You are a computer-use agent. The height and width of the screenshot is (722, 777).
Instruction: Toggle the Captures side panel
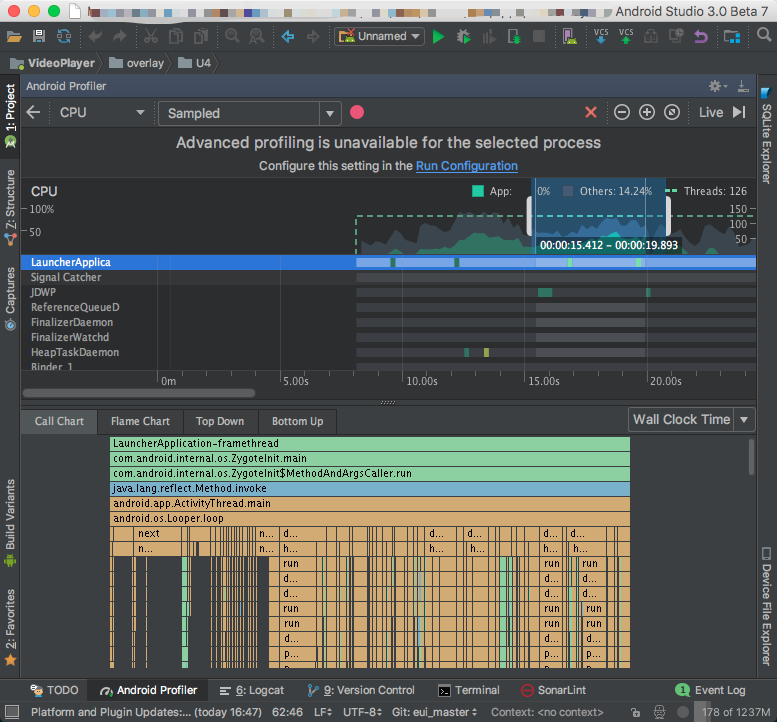(10, 299)
